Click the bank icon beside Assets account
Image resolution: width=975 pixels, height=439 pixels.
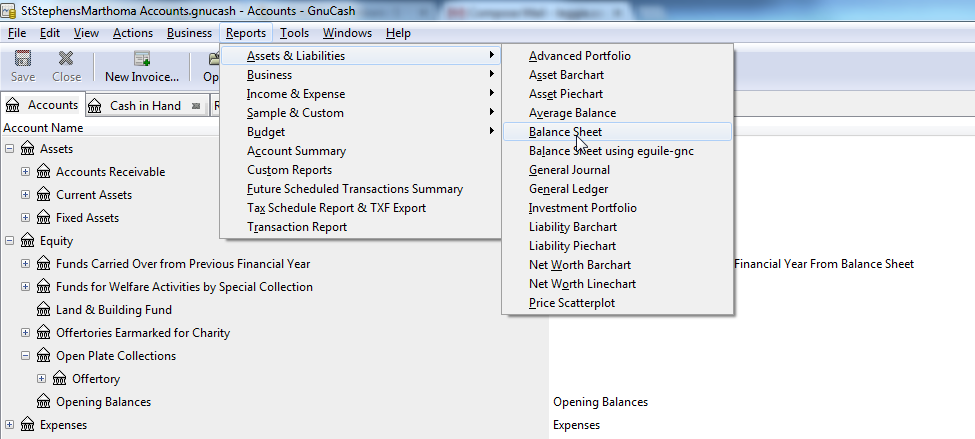[x=27, y=149]
